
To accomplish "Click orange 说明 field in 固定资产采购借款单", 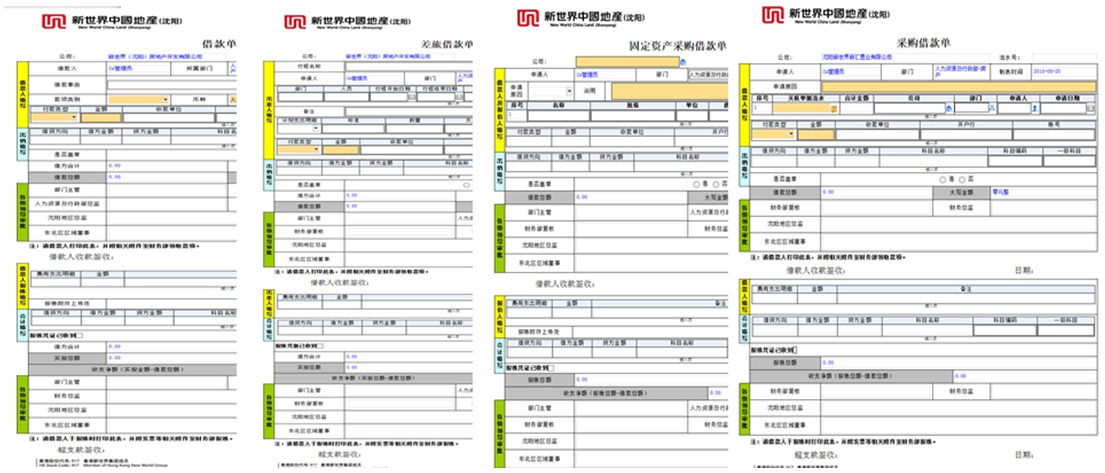I will click(669, 91).
